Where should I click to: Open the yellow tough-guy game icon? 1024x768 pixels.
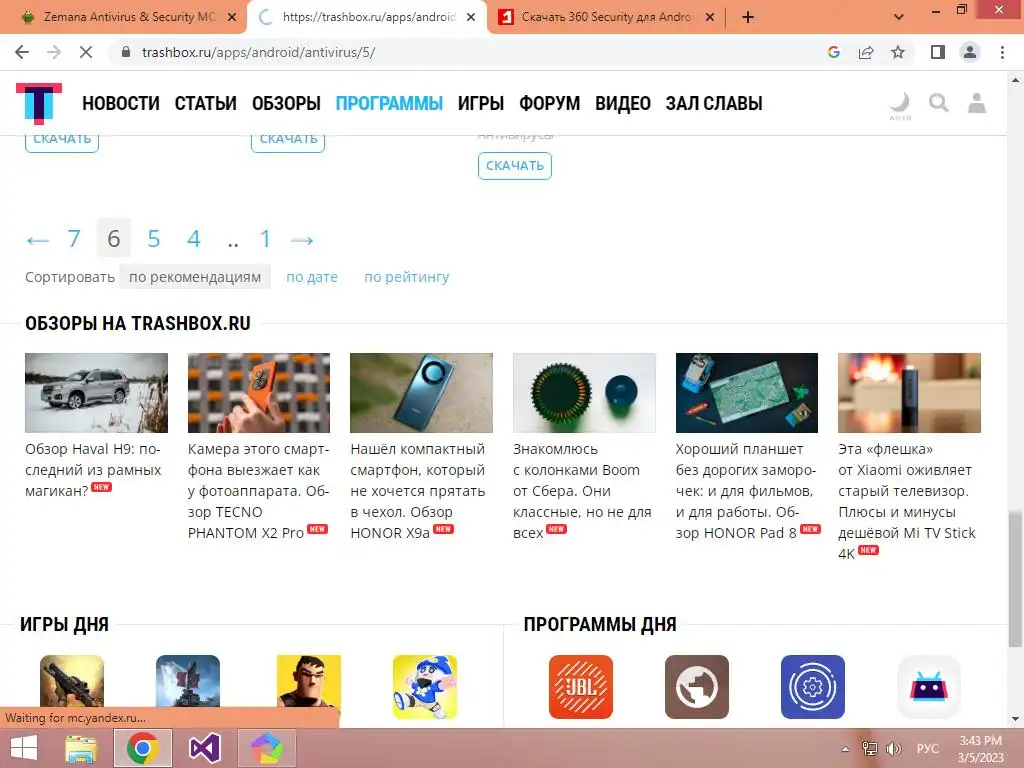pos(308,680)
